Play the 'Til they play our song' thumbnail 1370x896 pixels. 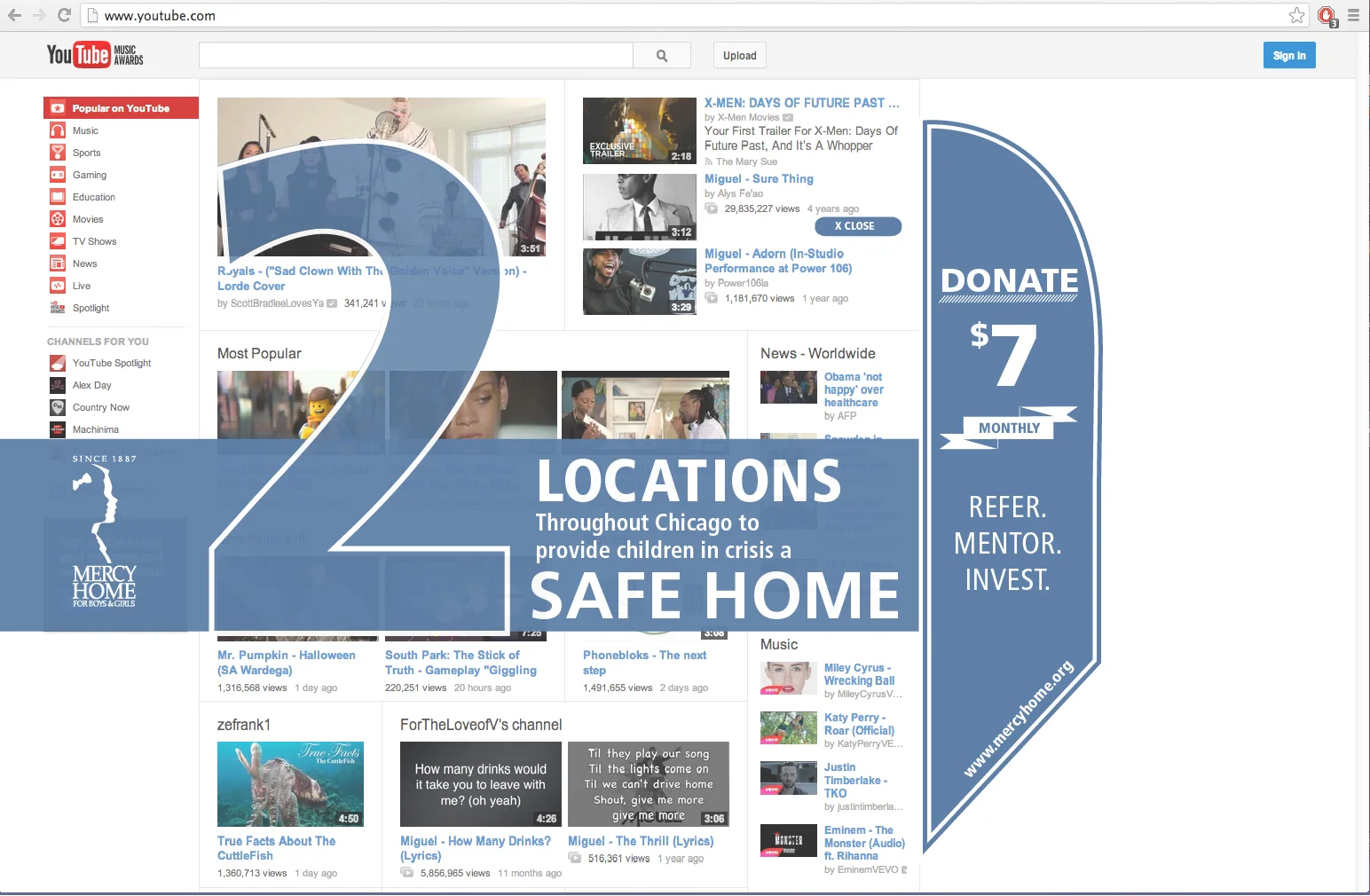pos(649,784)
